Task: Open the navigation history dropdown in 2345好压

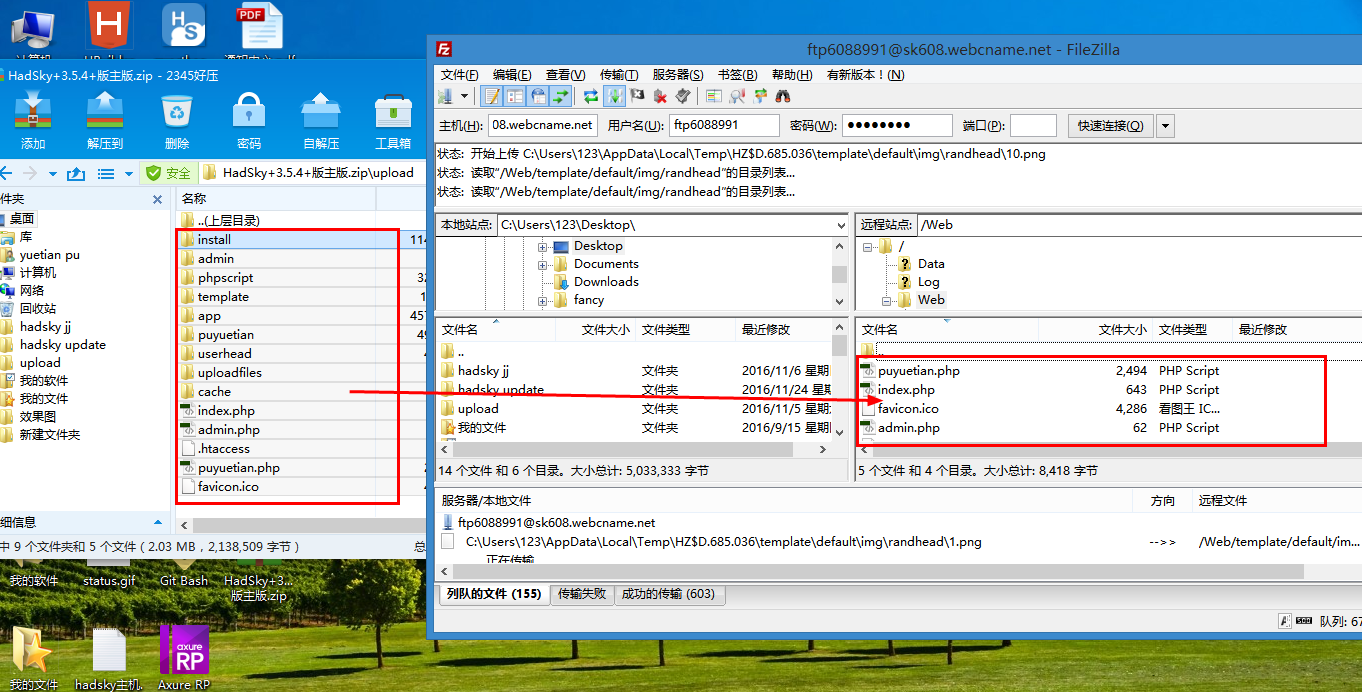Action: click(53, 174)
